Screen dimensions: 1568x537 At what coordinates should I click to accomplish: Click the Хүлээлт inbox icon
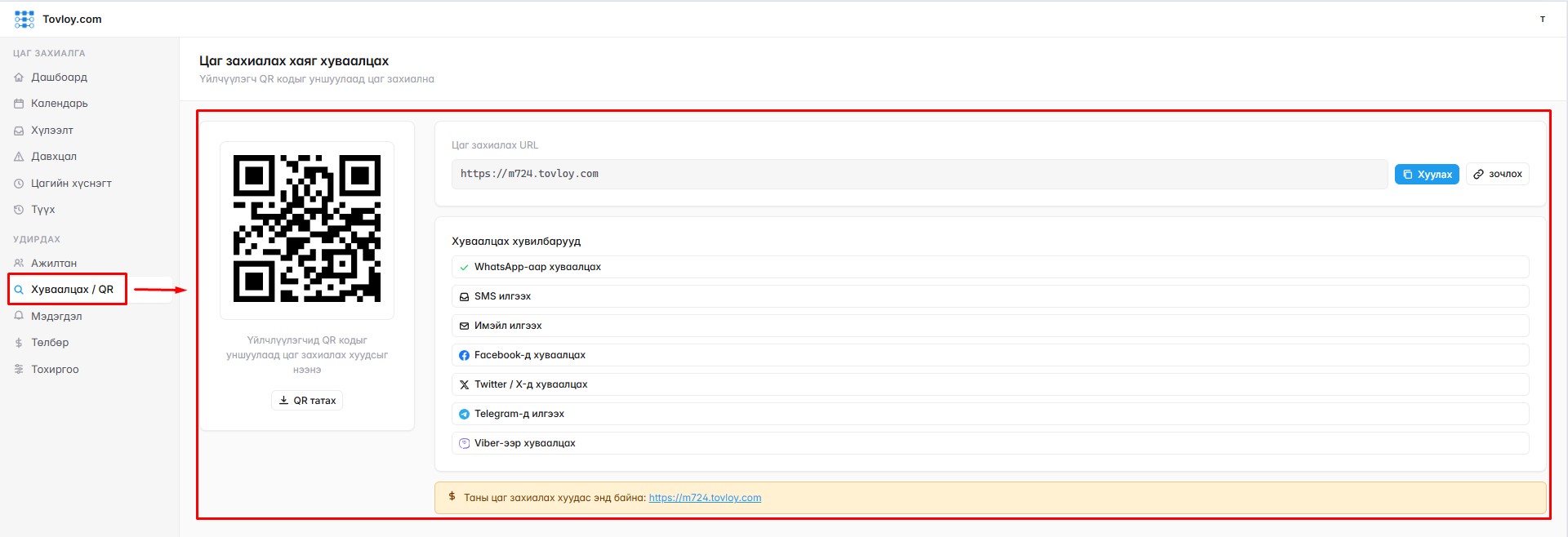tap(19, 131)
